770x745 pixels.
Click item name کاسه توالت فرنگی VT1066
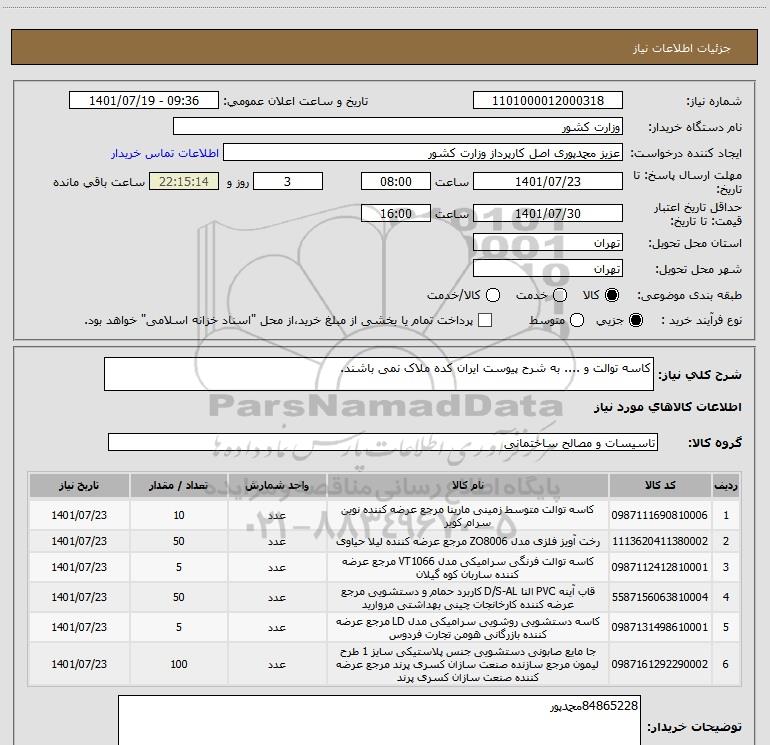point(468,567)
